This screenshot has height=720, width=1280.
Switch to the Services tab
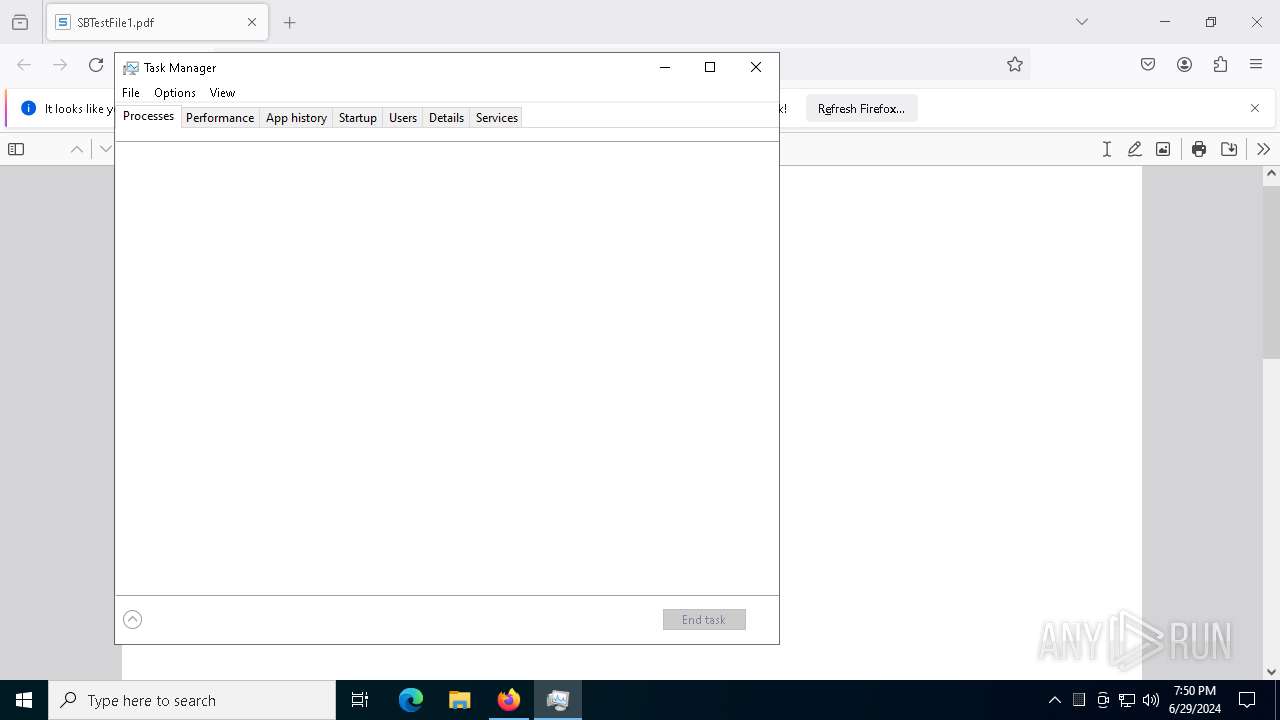click(497, 118)
